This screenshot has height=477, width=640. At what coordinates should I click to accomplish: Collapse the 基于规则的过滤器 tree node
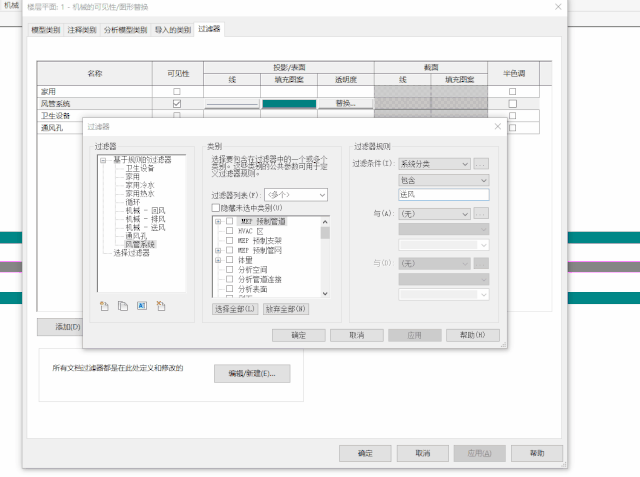click(103, 160)
